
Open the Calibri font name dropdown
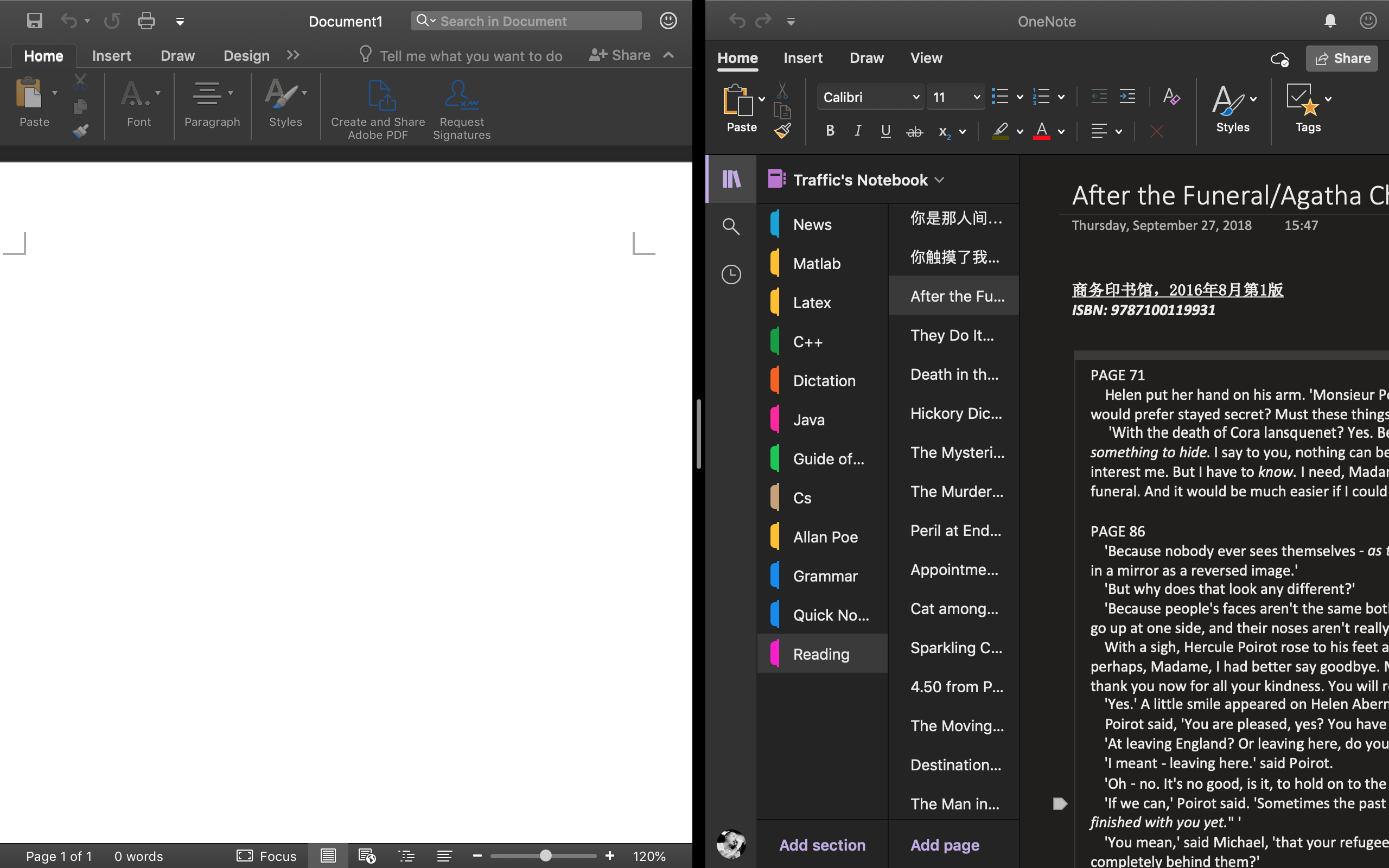pyautogui.click(x=916, y=97)
